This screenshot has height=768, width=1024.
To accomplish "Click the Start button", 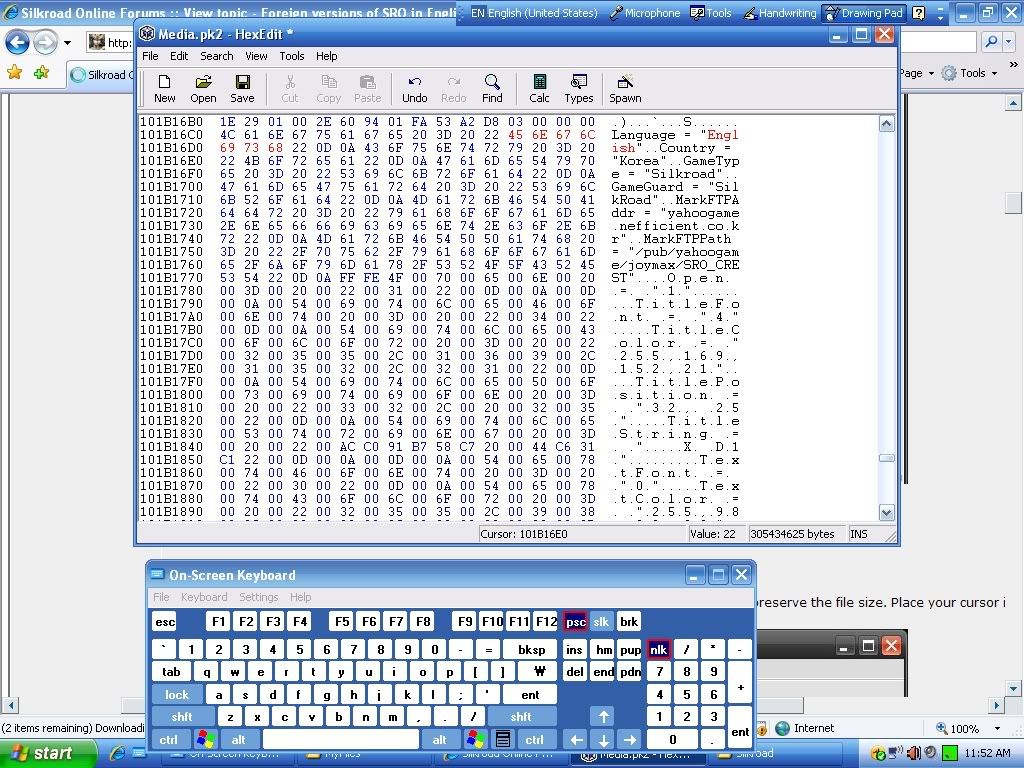I will pos(46,754).
